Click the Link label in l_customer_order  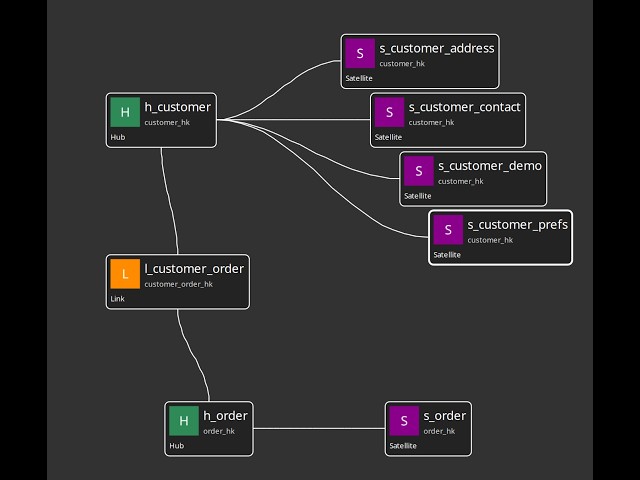click(x=117, y=299)
